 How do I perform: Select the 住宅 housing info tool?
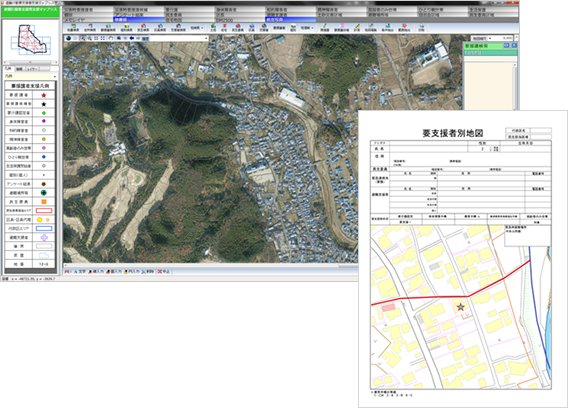[x=224, y=28]
